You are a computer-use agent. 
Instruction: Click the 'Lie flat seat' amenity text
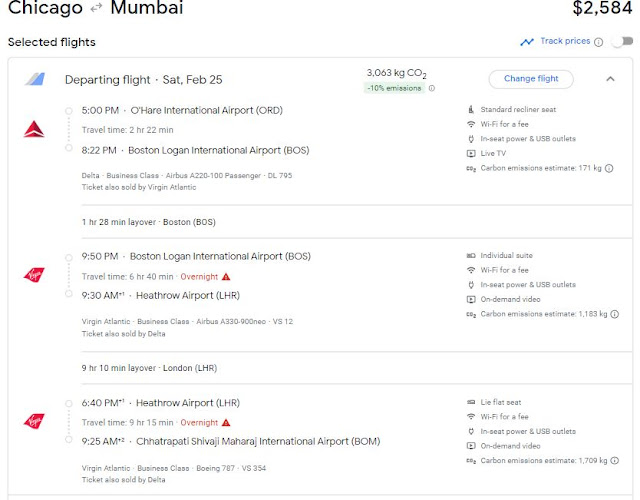coord(501,402)
